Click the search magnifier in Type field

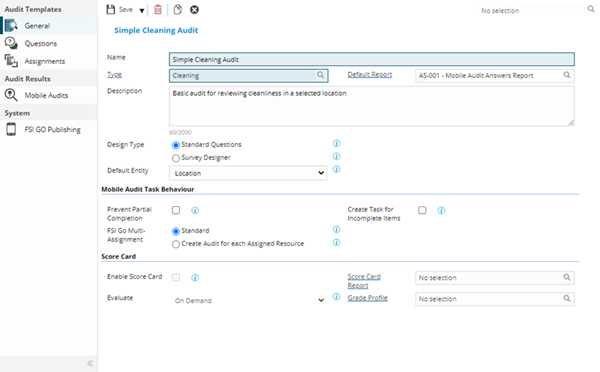click(320, 75)
